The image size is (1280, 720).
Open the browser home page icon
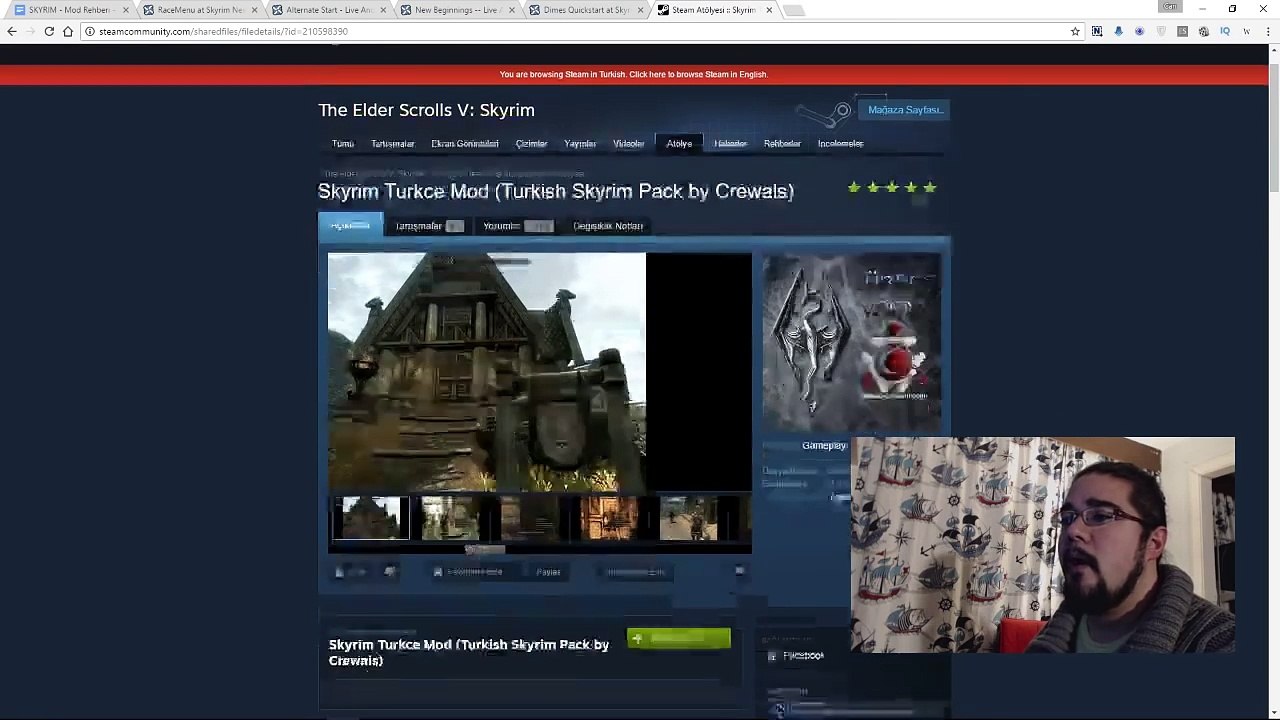[x=68, y=31]
